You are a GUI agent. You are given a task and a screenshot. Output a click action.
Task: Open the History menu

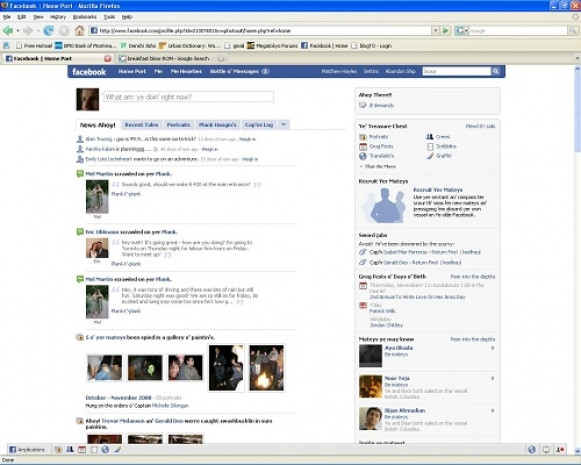57,17
